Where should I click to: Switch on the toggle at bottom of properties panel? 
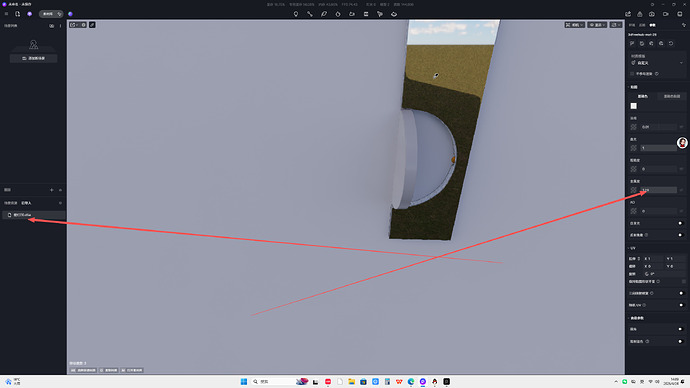(681, 341)
